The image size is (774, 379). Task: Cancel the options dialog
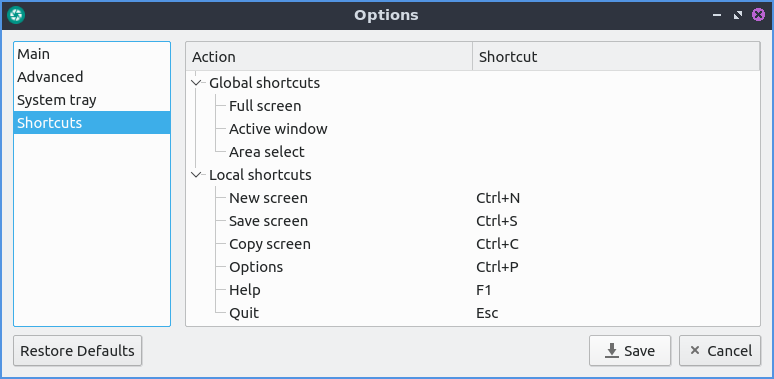tap(720, 351)
